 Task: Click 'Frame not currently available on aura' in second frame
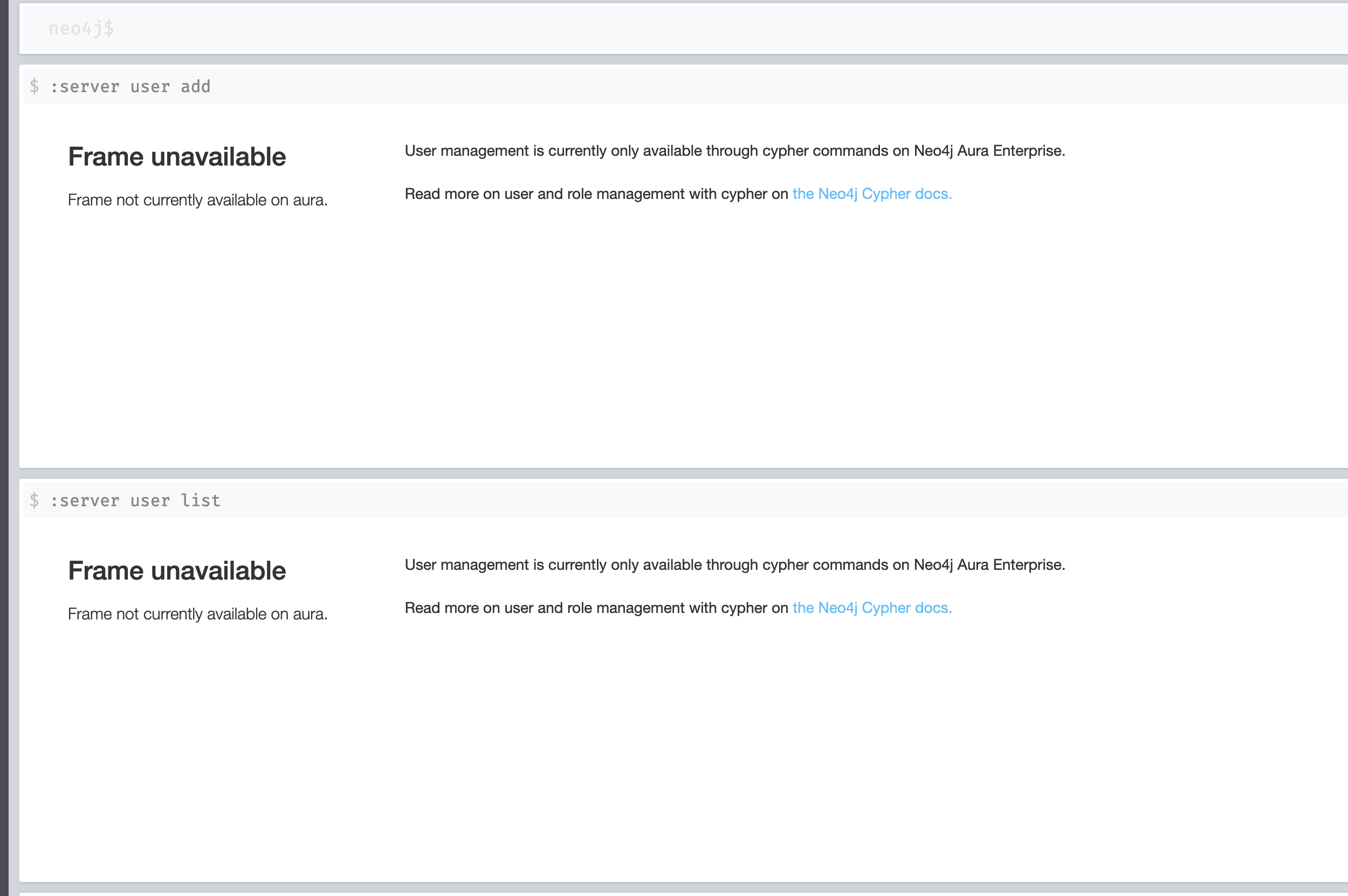point(197,614)
